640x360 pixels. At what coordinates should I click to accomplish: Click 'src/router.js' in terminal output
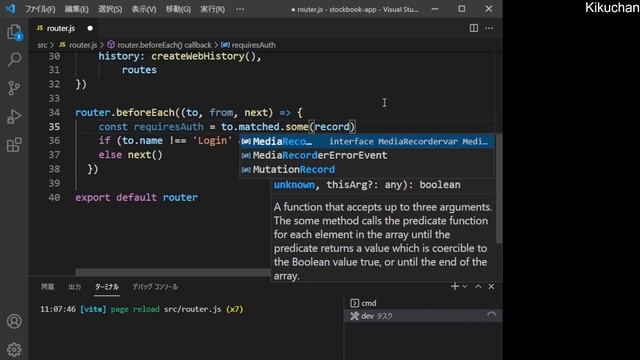pos(193,309)
